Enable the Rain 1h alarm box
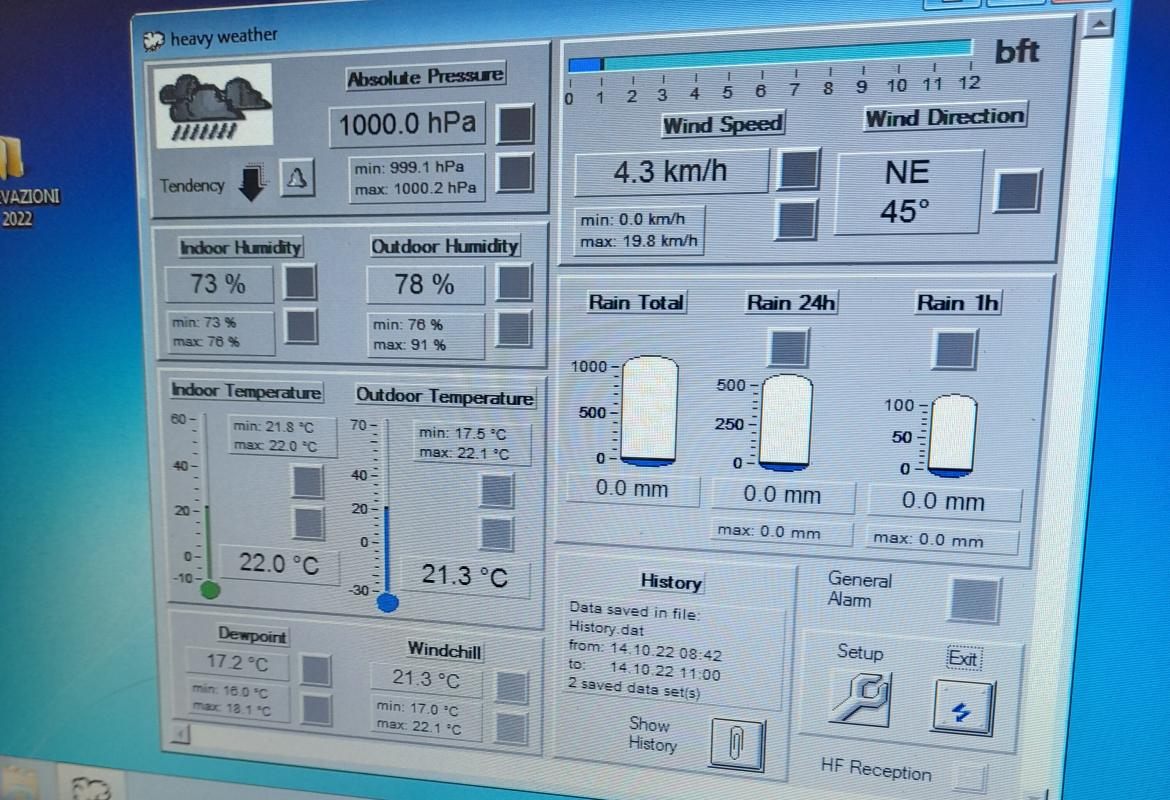 (x=955, y=350)
